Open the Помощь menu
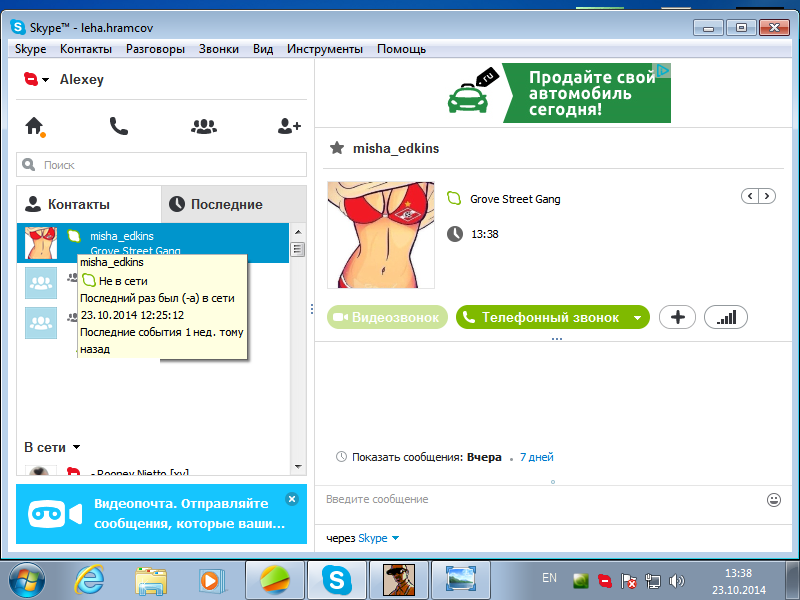The width and height of the screenshot is (800, 600). tap(401, 49)
